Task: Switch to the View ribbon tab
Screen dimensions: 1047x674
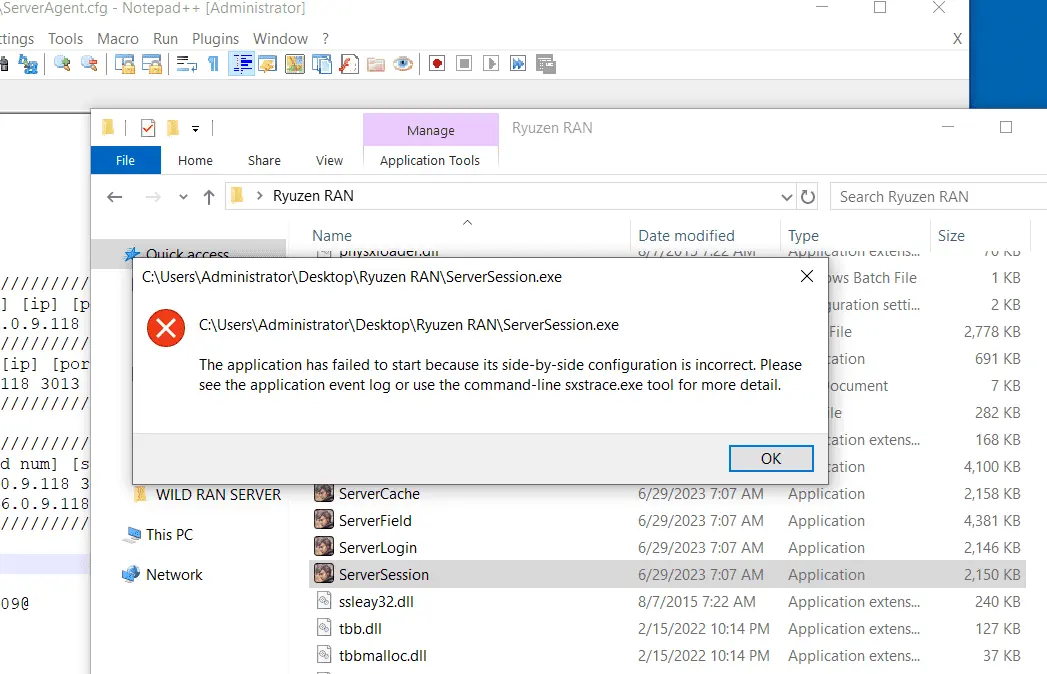Action: 329,160
